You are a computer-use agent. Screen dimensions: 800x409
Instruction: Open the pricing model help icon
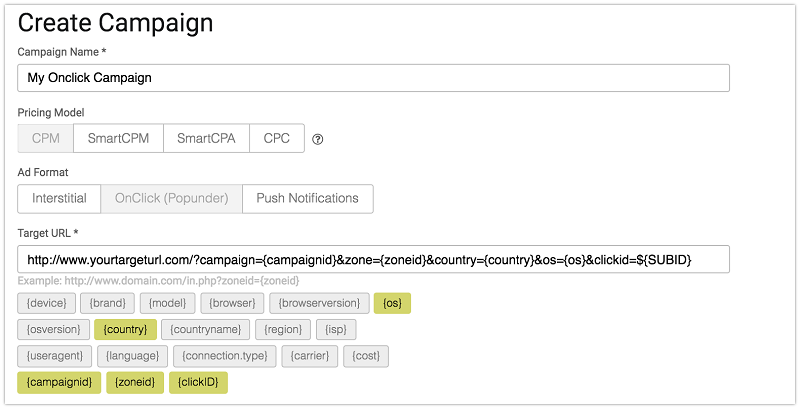[x=317, y=139]
